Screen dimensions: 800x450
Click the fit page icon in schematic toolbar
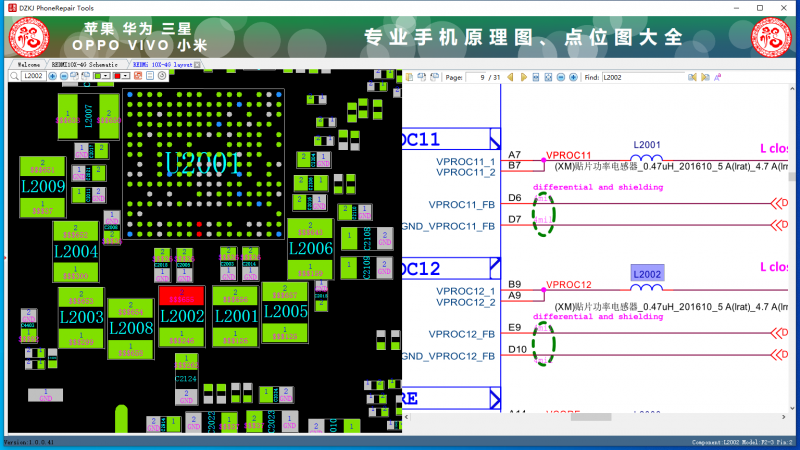548,77
